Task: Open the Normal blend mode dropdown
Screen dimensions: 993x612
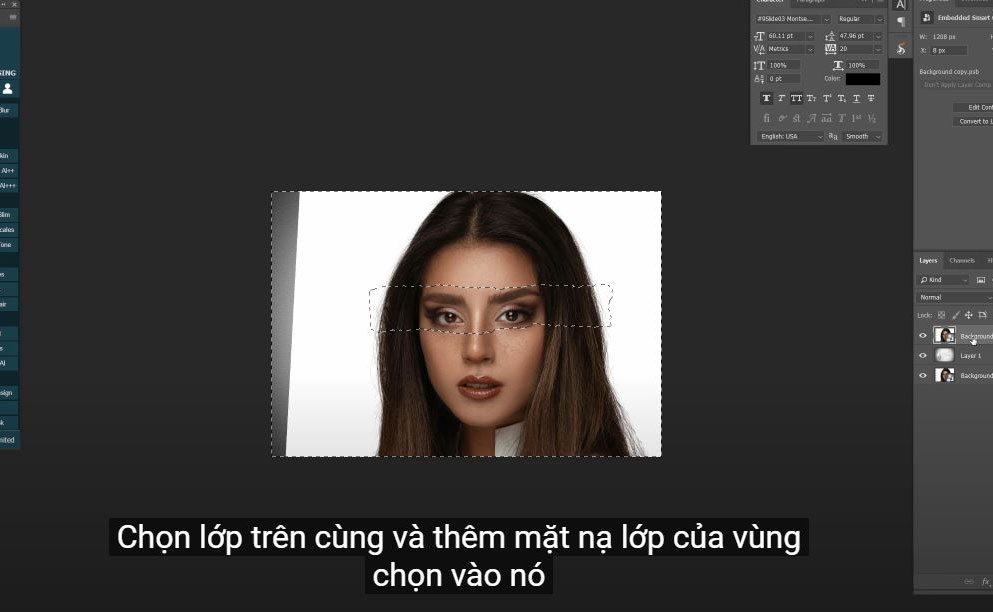Action: click(954, 297)
